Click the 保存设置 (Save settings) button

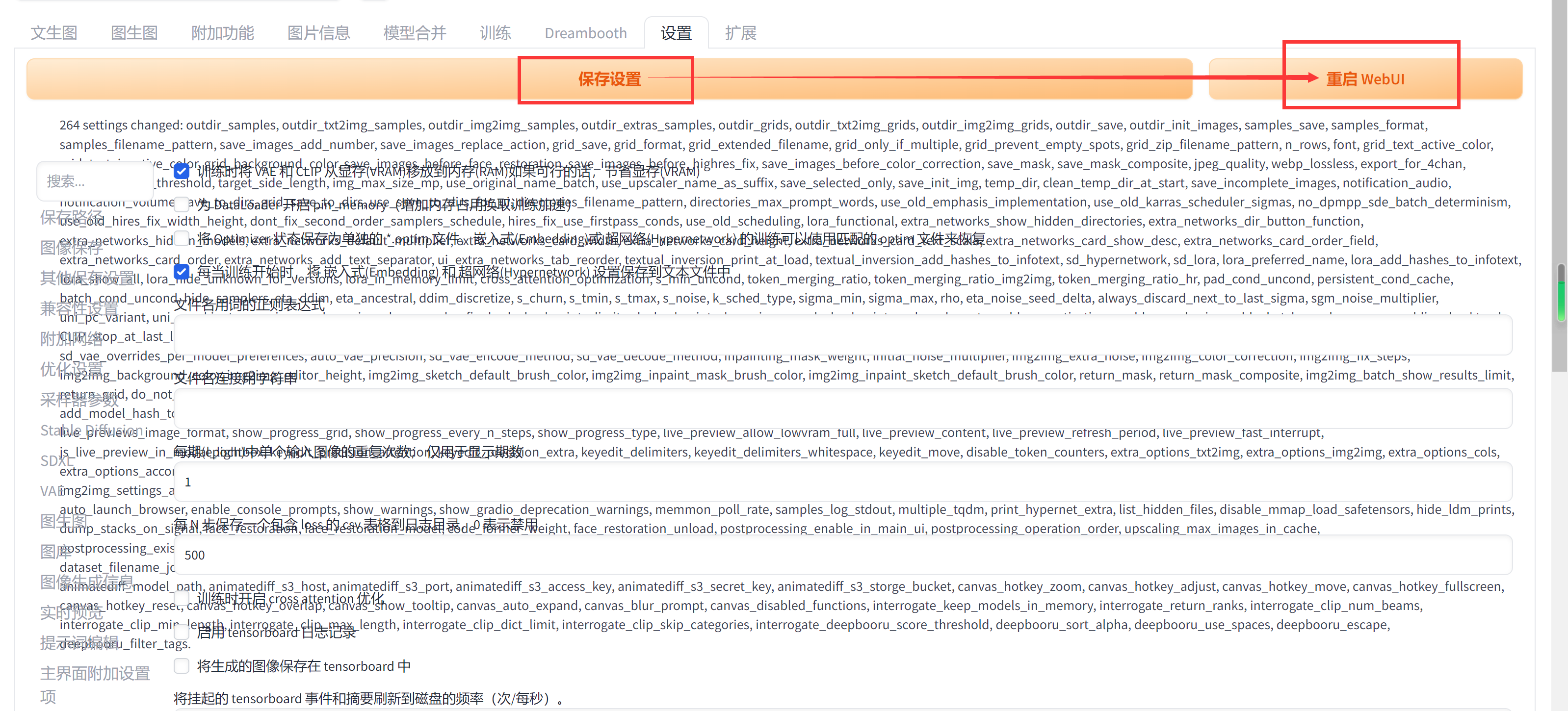click(x=609, y=79)
